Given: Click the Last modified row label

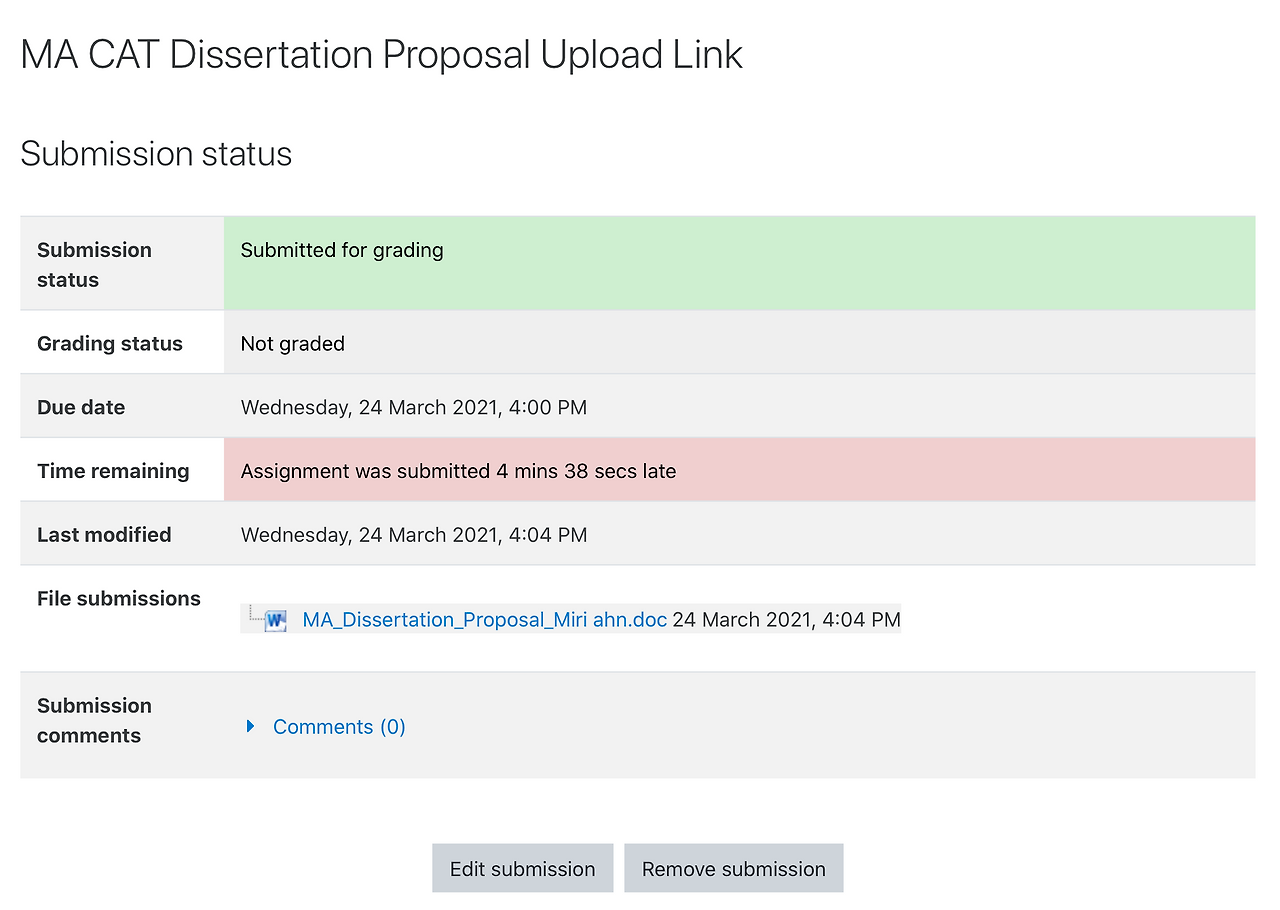Looking at the screenshot, I should pyautogui.click(x=104, y=535).
